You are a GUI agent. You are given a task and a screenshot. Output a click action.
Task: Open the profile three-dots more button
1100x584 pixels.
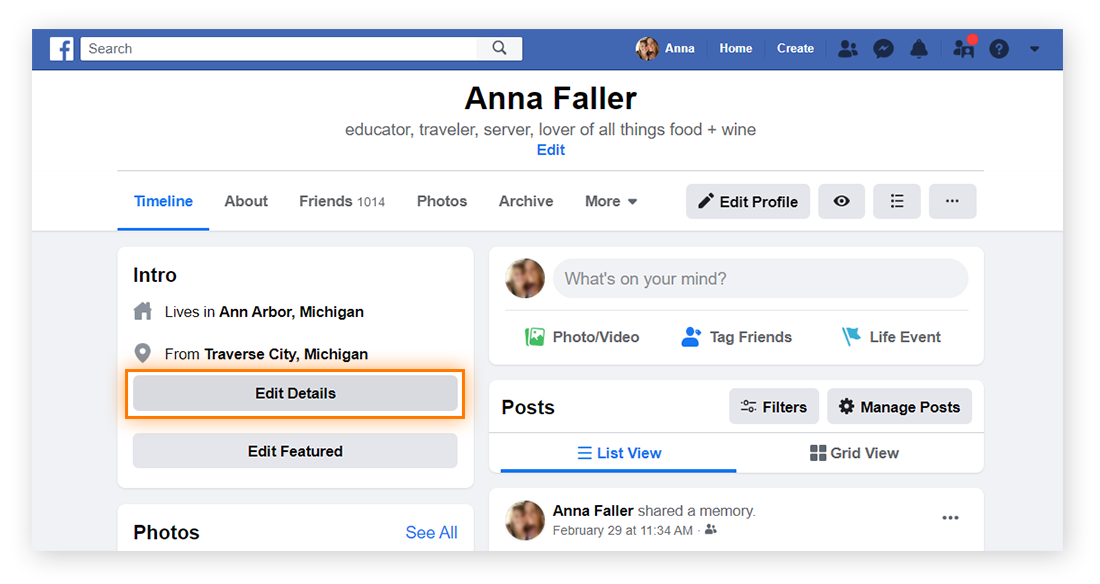(x=952, y=201)
